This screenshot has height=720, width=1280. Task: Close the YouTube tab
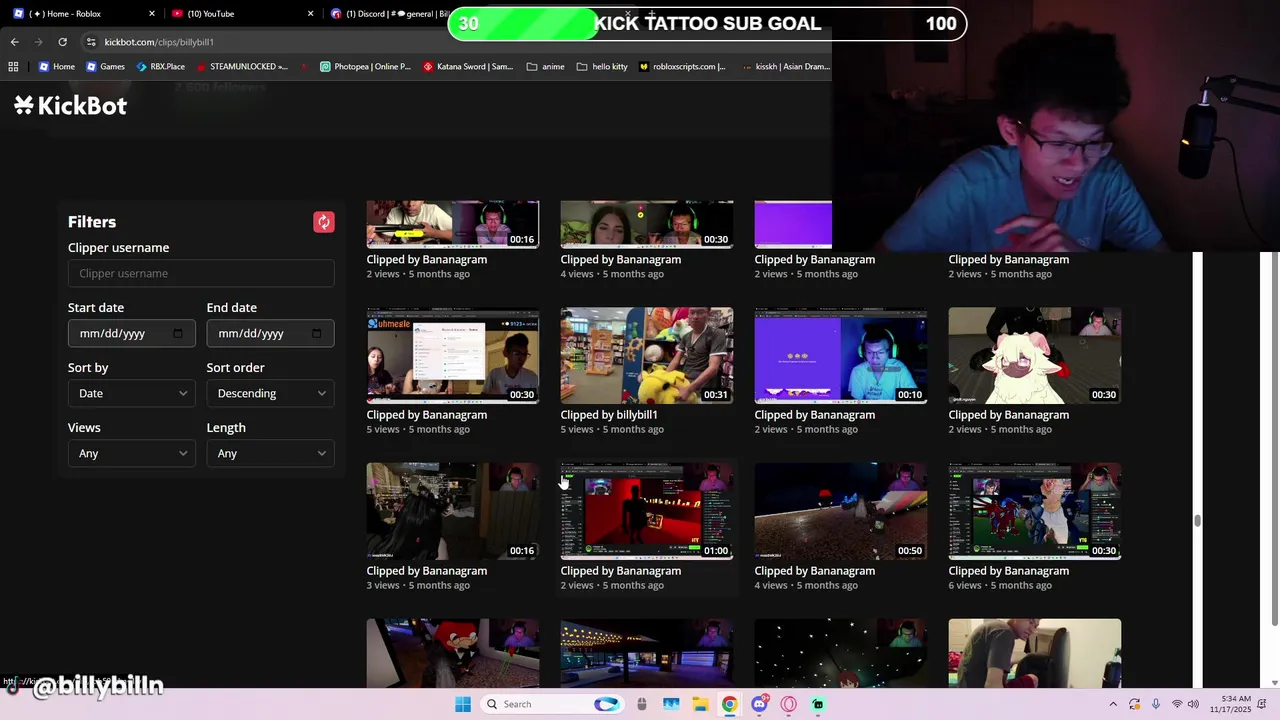[x=310, y=14]
